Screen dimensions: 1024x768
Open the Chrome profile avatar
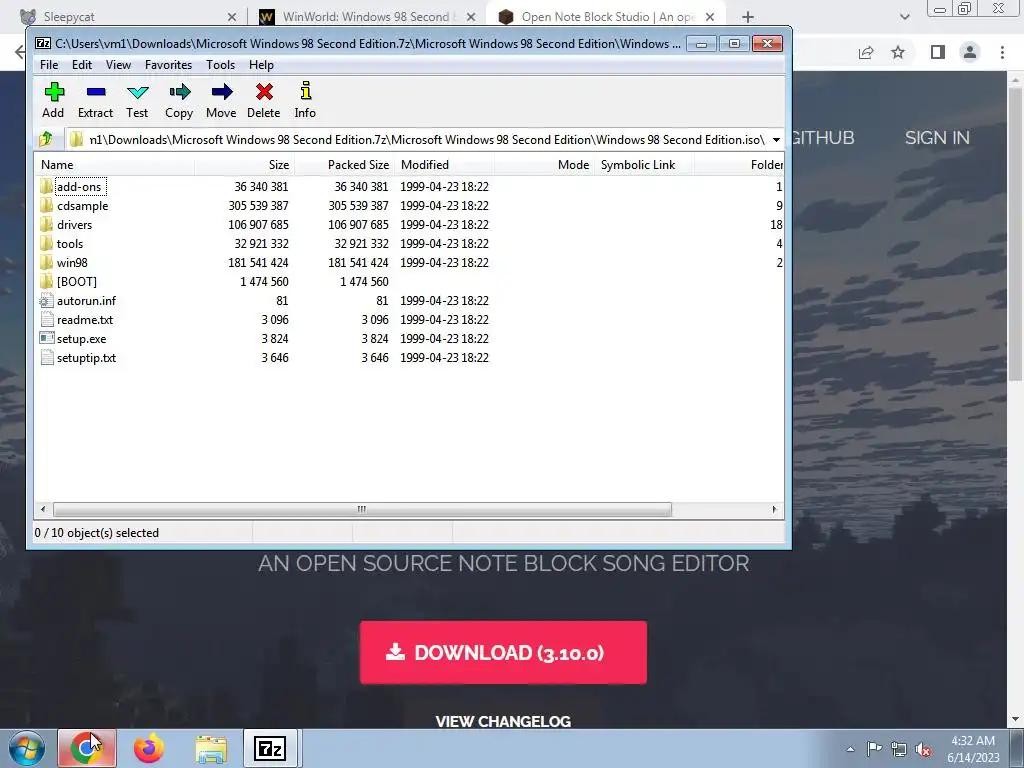click(970, 52)
